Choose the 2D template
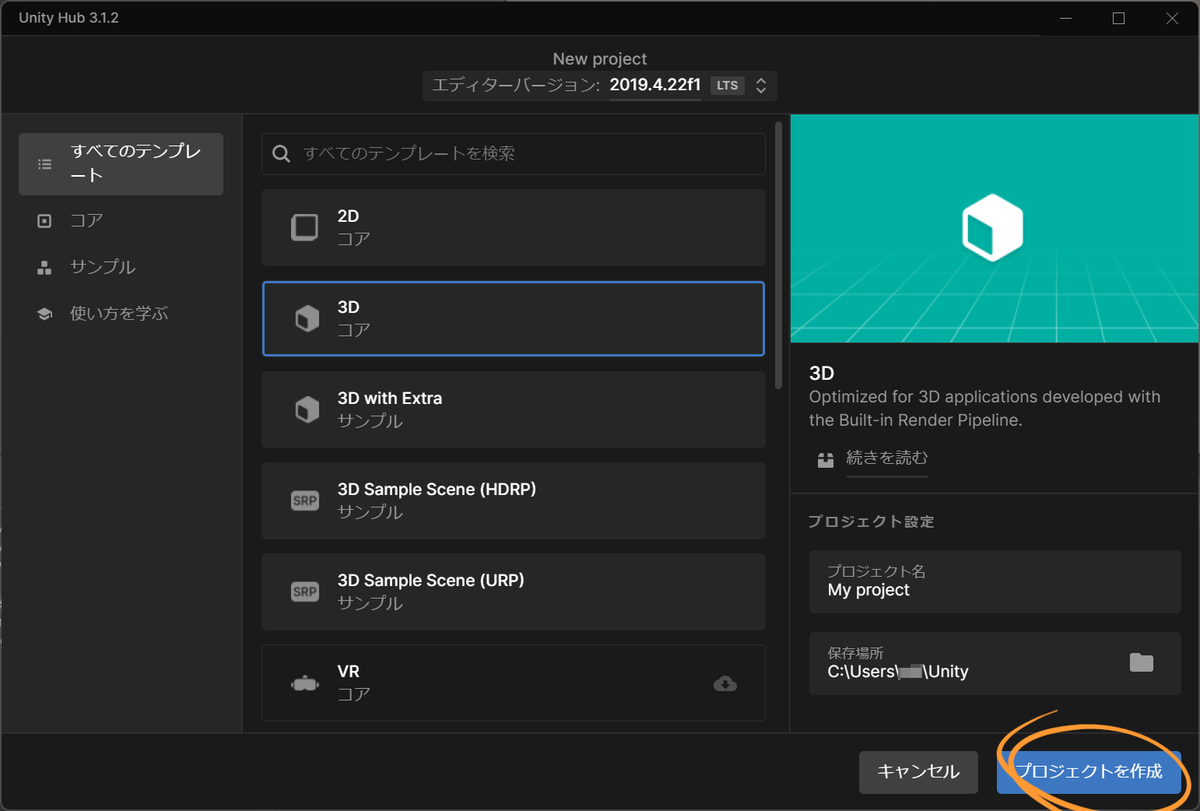Screen dimensions: 1200x811 pos(513,227)
